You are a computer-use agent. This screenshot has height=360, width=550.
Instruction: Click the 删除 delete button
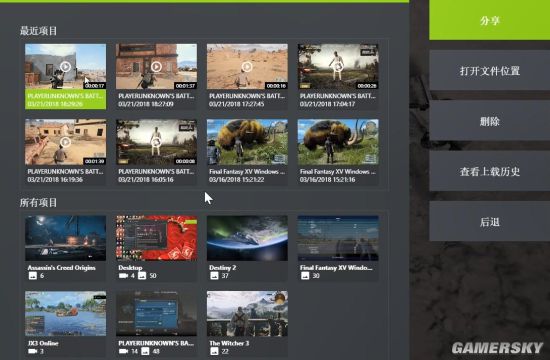pyautogui.click(x=490, y=121)
